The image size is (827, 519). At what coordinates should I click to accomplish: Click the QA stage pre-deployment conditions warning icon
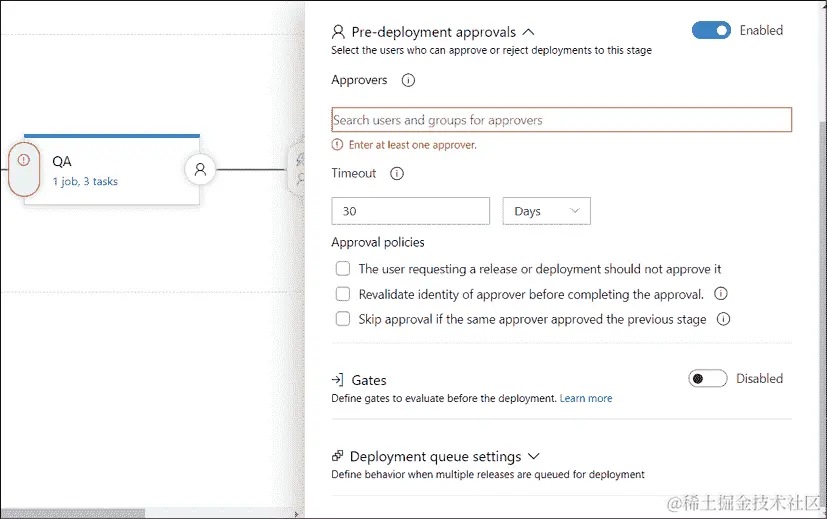coord(24,160)
